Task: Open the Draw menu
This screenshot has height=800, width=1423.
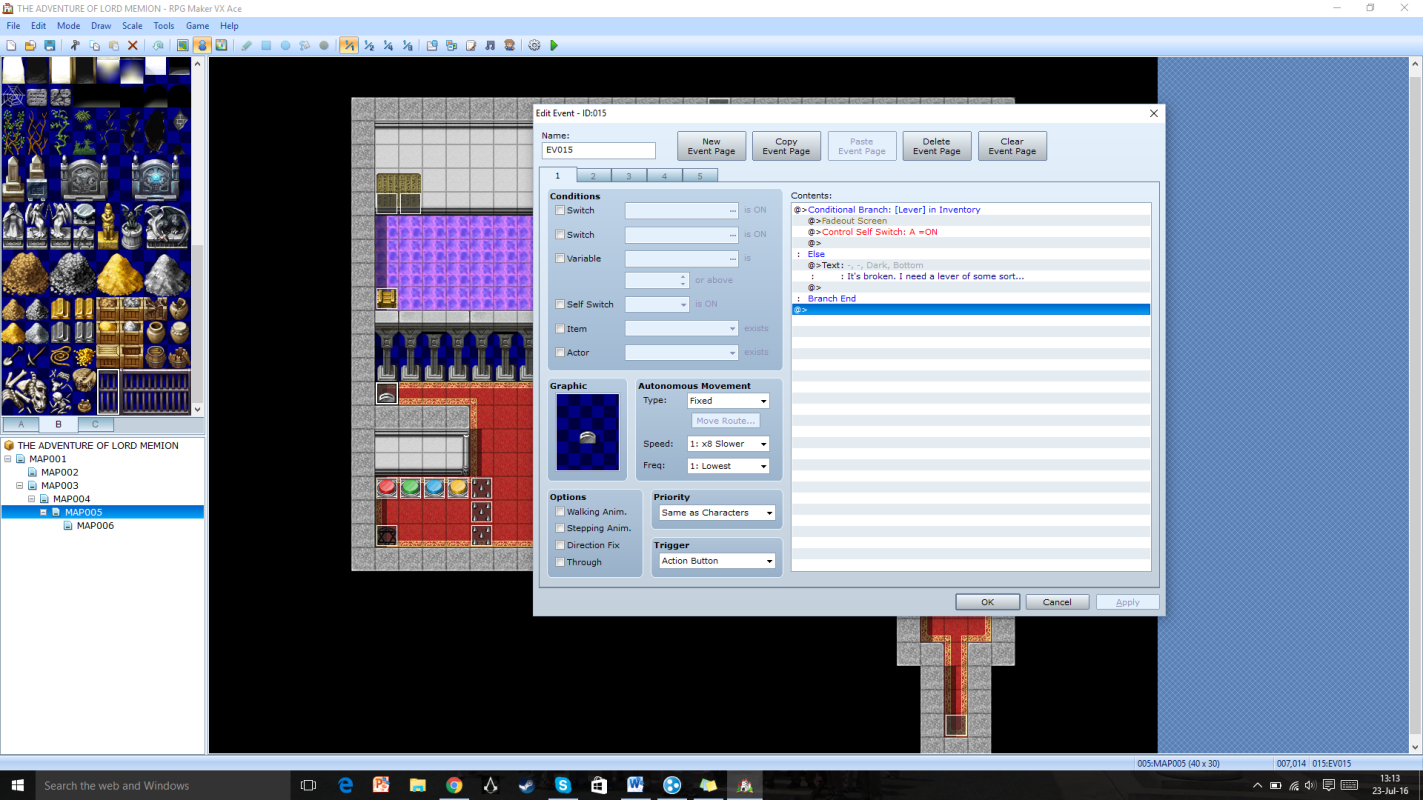Action: (101, 26)
